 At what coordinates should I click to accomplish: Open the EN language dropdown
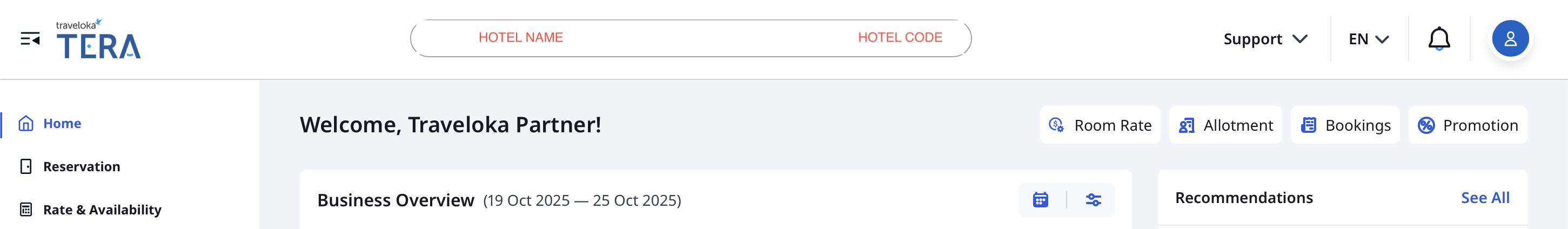coord(1368,39)
